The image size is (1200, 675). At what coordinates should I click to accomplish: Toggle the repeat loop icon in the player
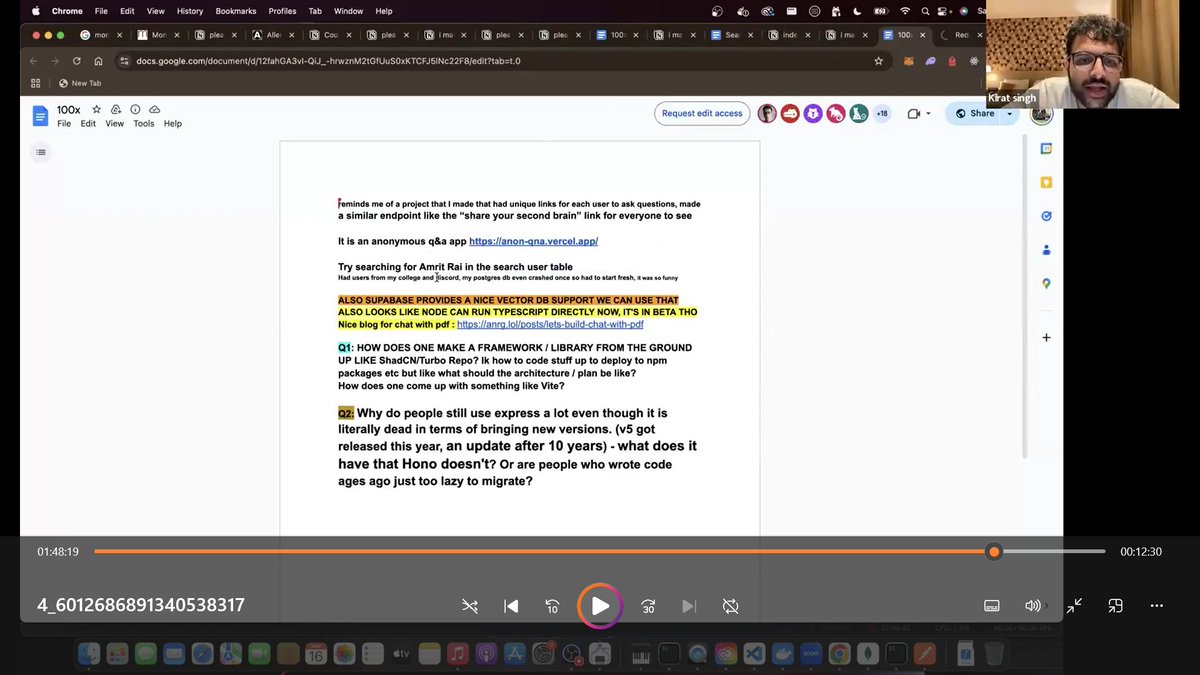click(x=730, y=606)
